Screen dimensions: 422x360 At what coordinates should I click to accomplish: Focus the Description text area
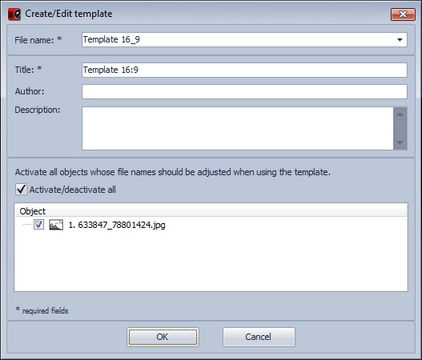tap(238, 128)
